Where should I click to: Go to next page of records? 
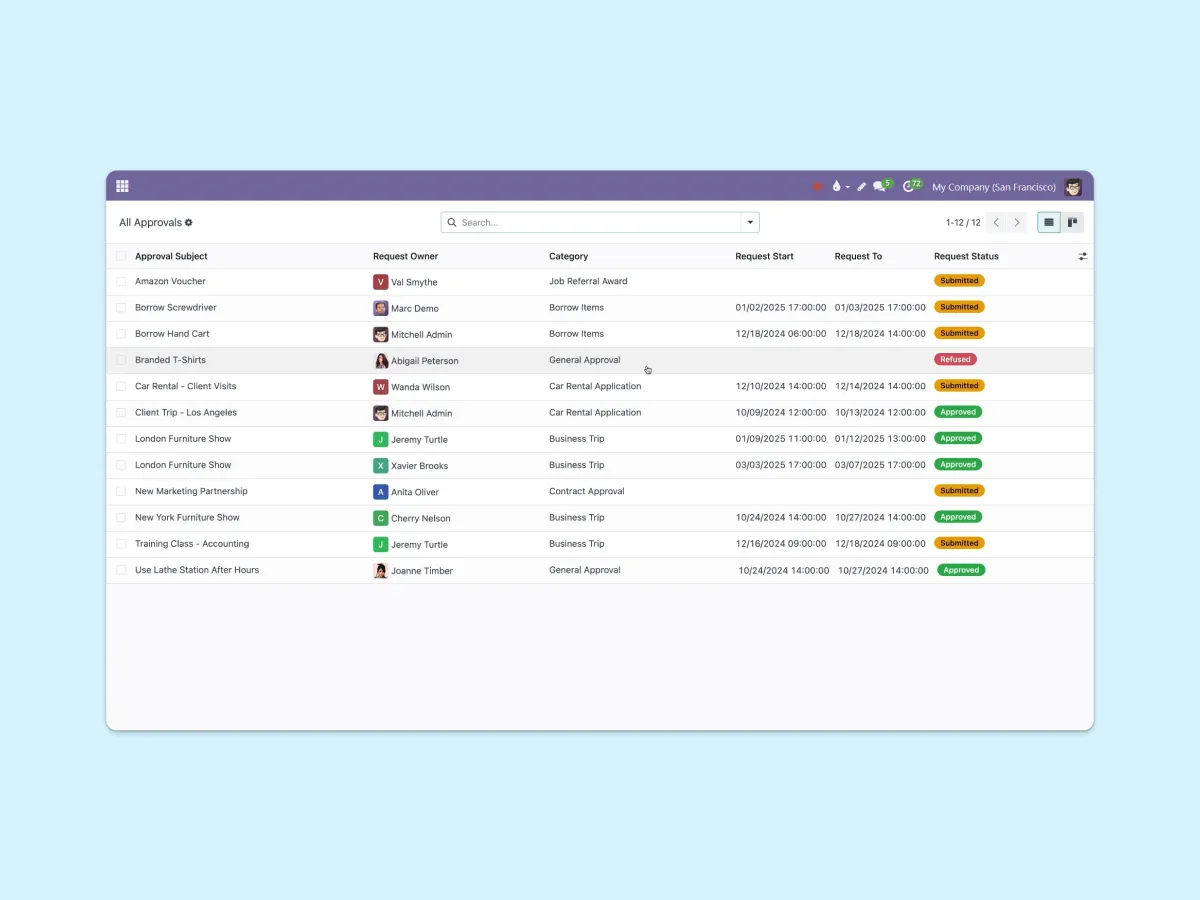click(x=1017, y=223)
